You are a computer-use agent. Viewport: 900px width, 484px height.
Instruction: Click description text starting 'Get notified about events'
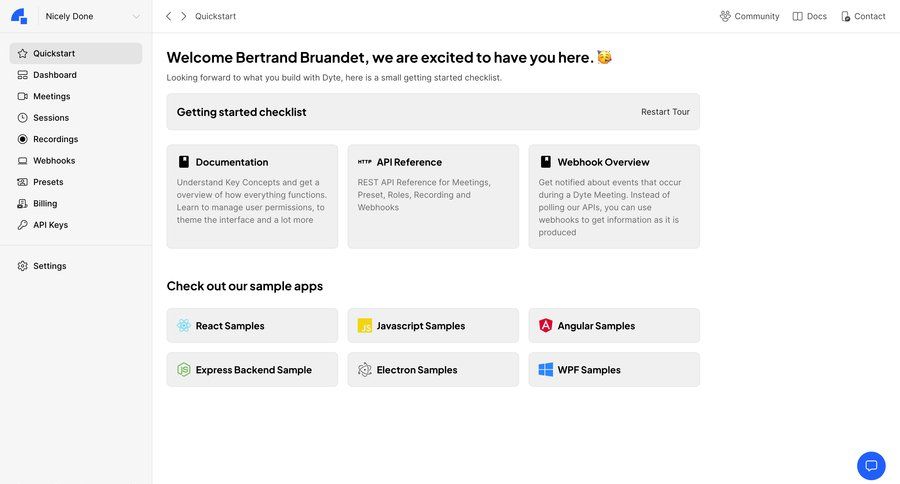(x=610, y=207)
